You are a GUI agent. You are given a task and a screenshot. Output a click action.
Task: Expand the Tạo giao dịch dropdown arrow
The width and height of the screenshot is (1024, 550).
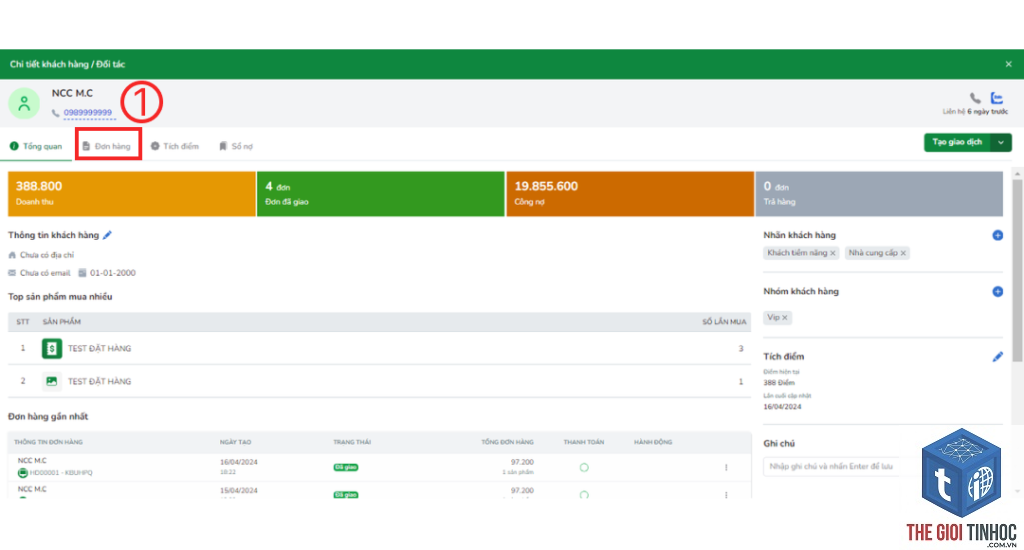coord(1001,142)
